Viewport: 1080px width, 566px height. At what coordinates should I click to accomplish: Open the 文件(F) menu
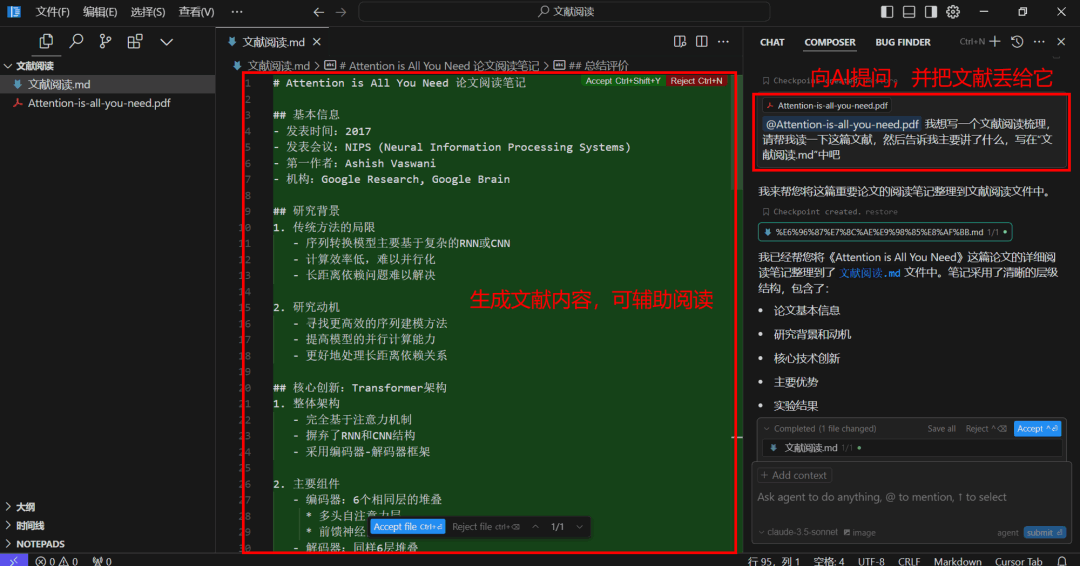pyautogui.click(x=52, y=12)
